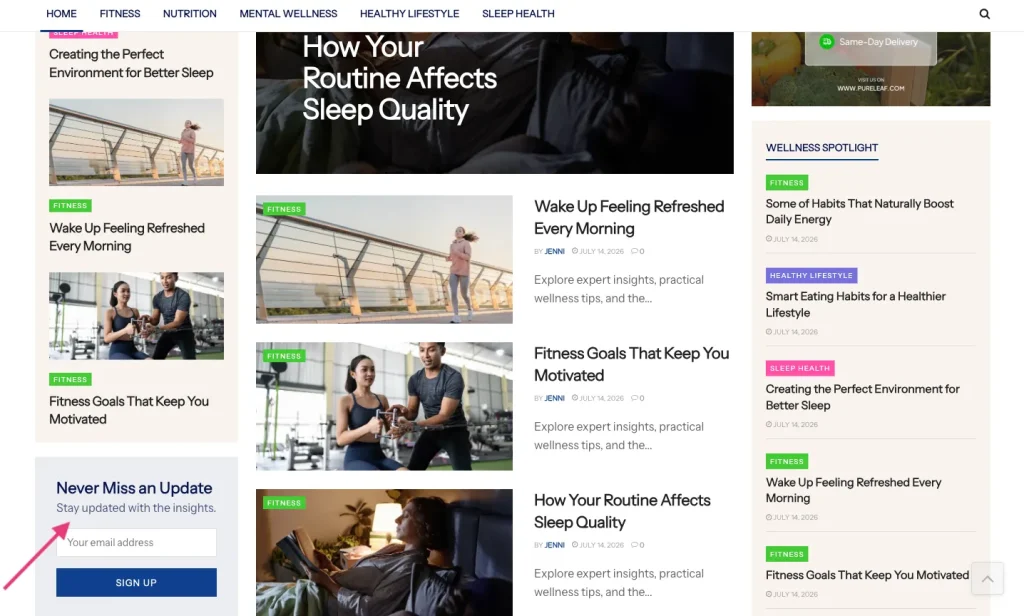Image resolution: width=1024 pixels, height=616 pixels.
Task: Click comment bubble icon under Wake Up article
Action: 635,251
